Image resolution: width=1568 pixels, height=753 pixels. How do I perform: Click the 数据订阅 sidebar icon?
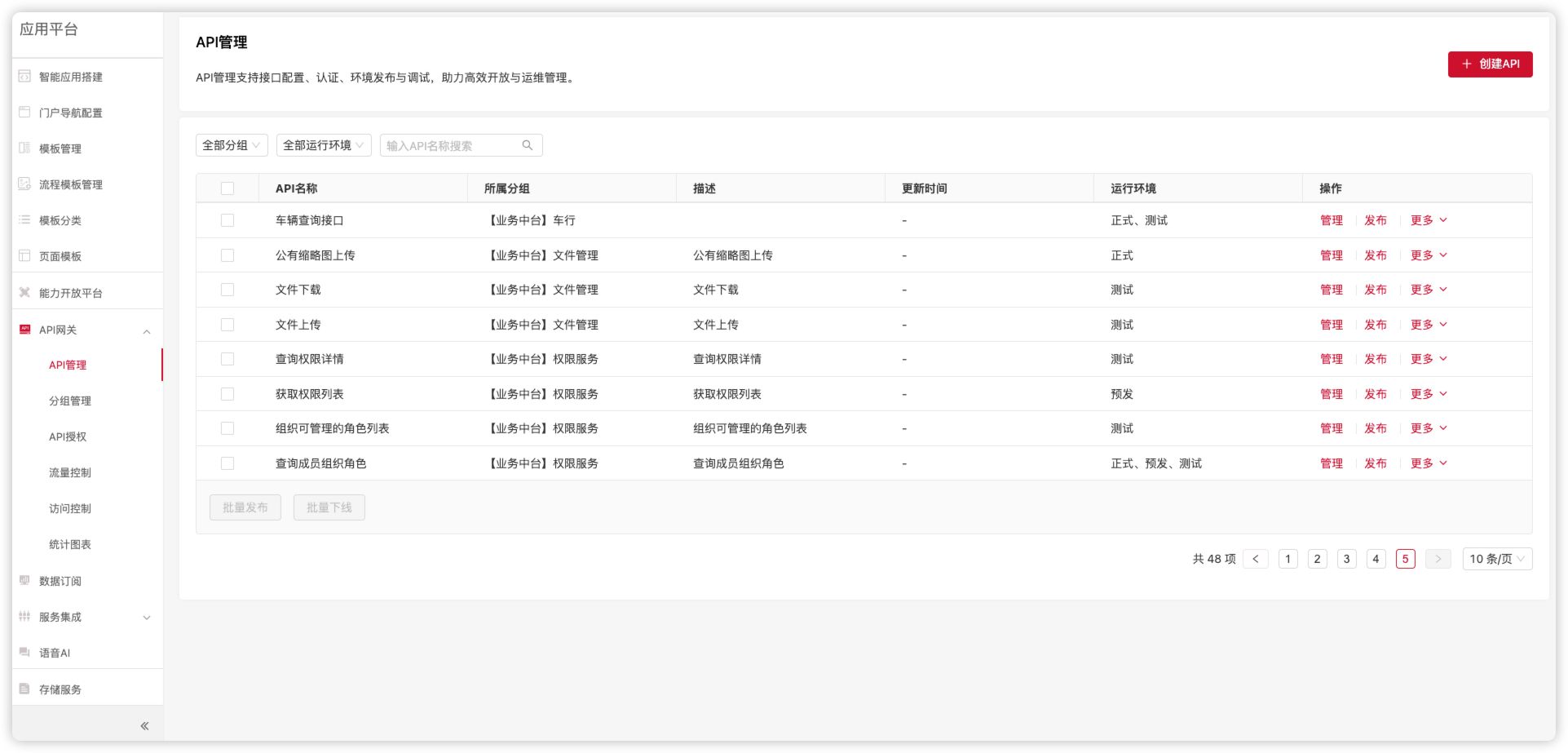[24, 581]
